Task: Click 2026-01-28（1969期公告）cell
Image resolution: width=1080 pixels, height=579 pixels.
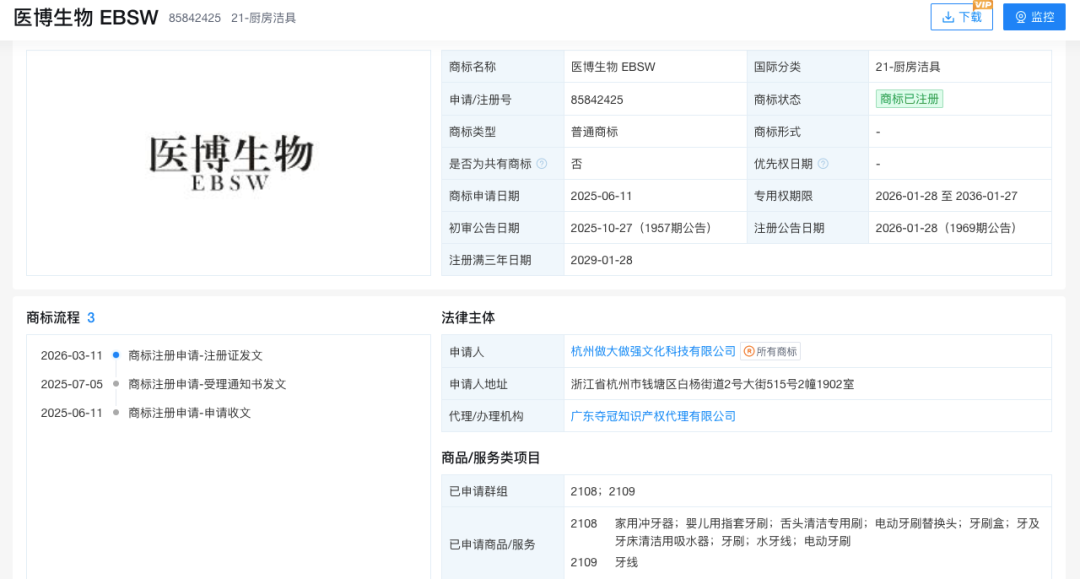Action: pyautogui.click(x=948, y=228)
